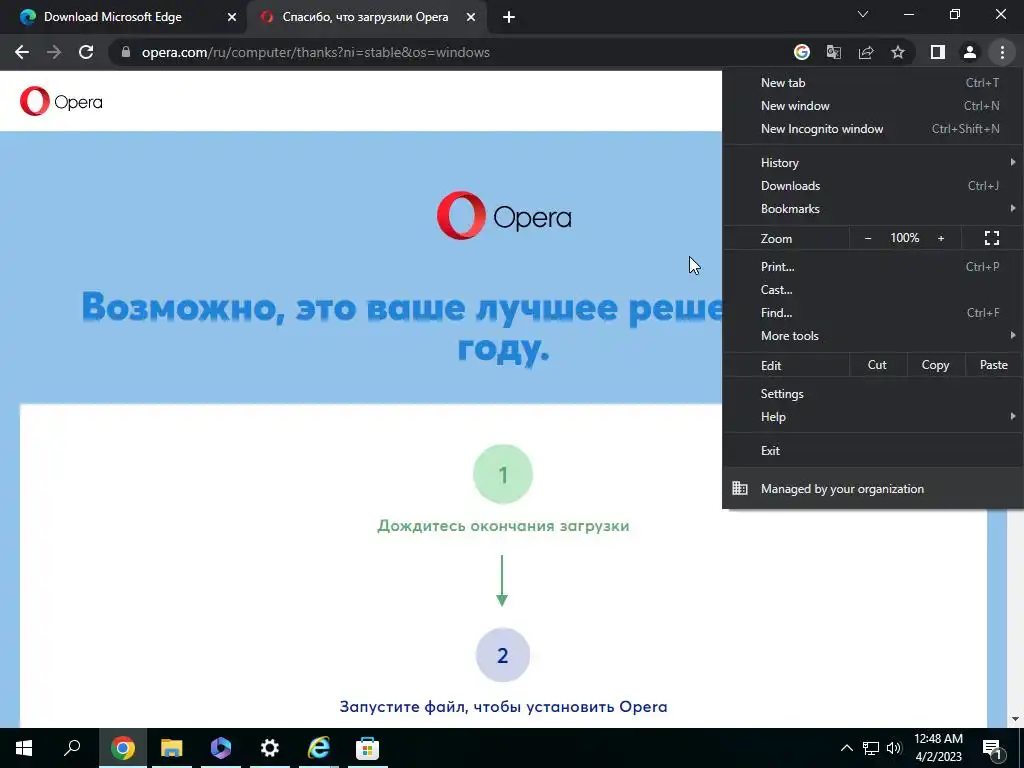Select the Спасибо, что загрузили Opera tab
This screenshot has height=768, width=1024.
coord(366,18)
